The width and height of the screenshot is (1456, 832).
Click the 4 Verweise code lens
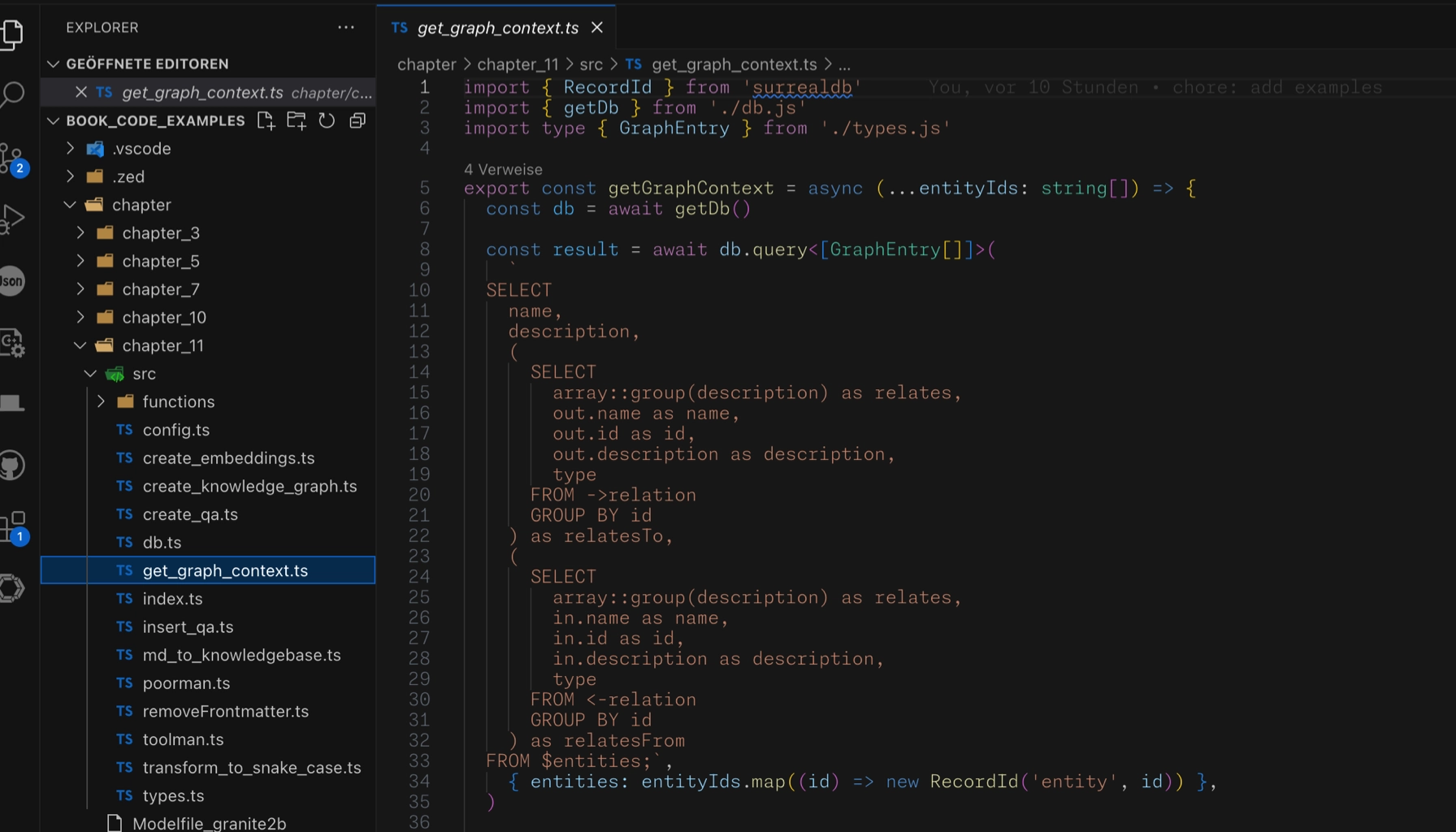pyautogui.click(x=503, y=169)
